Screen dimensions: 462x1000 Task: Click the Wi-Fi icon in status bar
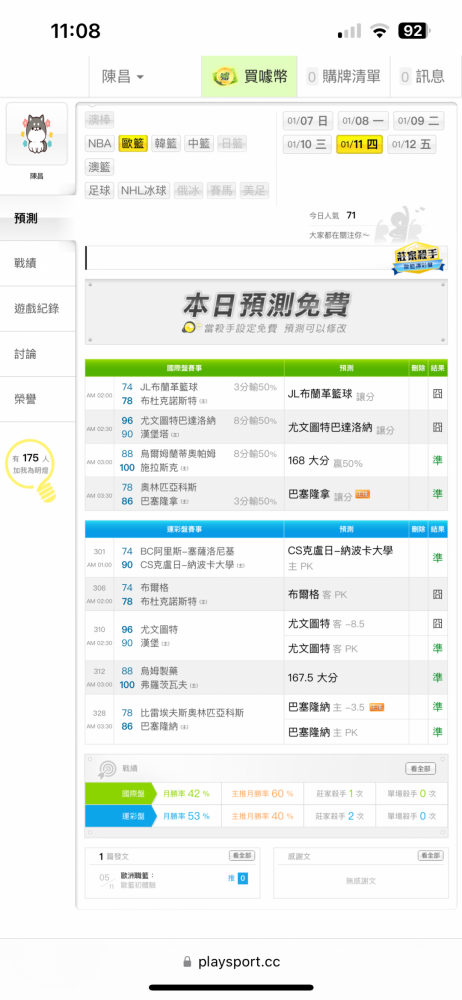point(380,31)
